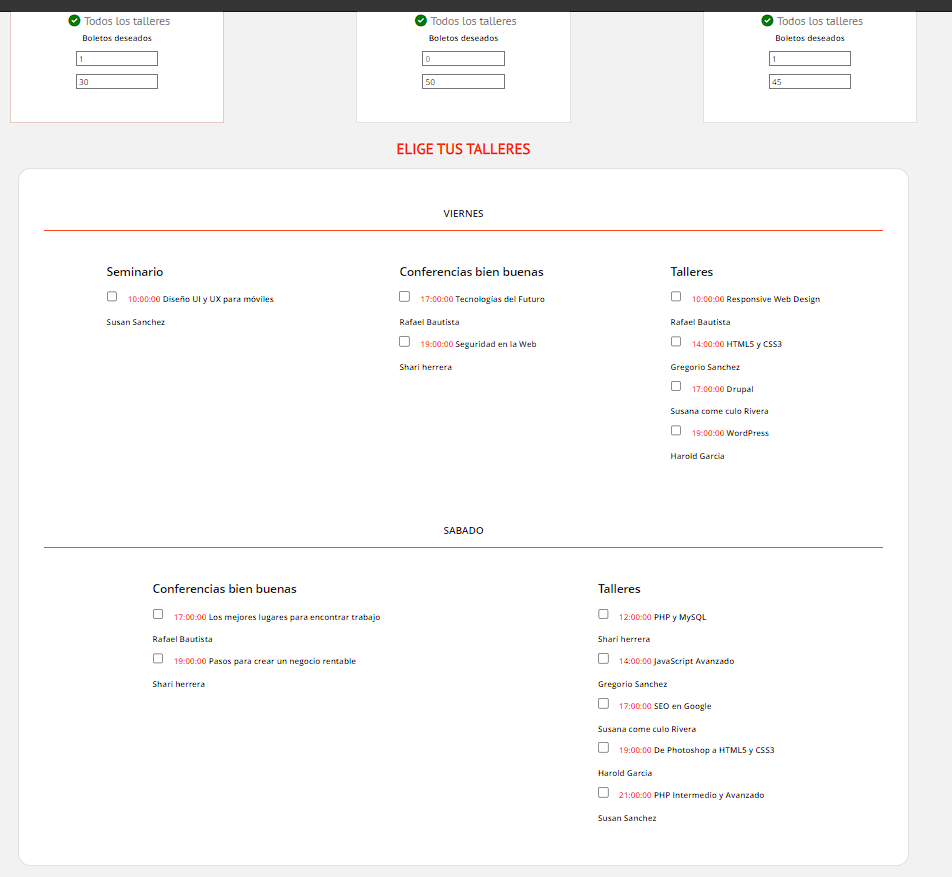The height and width of the screenshot is (877, 952).
Task: Check 'JavaScript Avanzado' workshop
Action: (603, 657)
